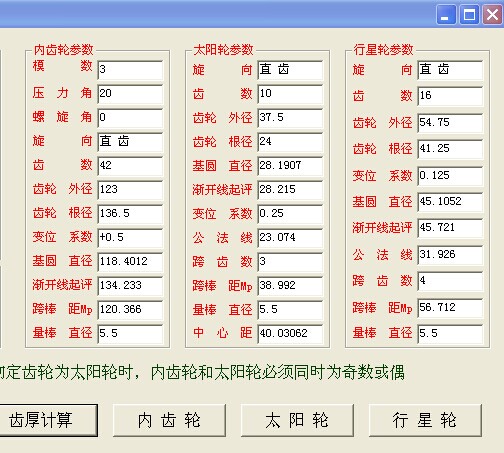Select the inner gear 齿数 field showing 42
The height and width of the screenshot is (453, 504).
[130, 166]
